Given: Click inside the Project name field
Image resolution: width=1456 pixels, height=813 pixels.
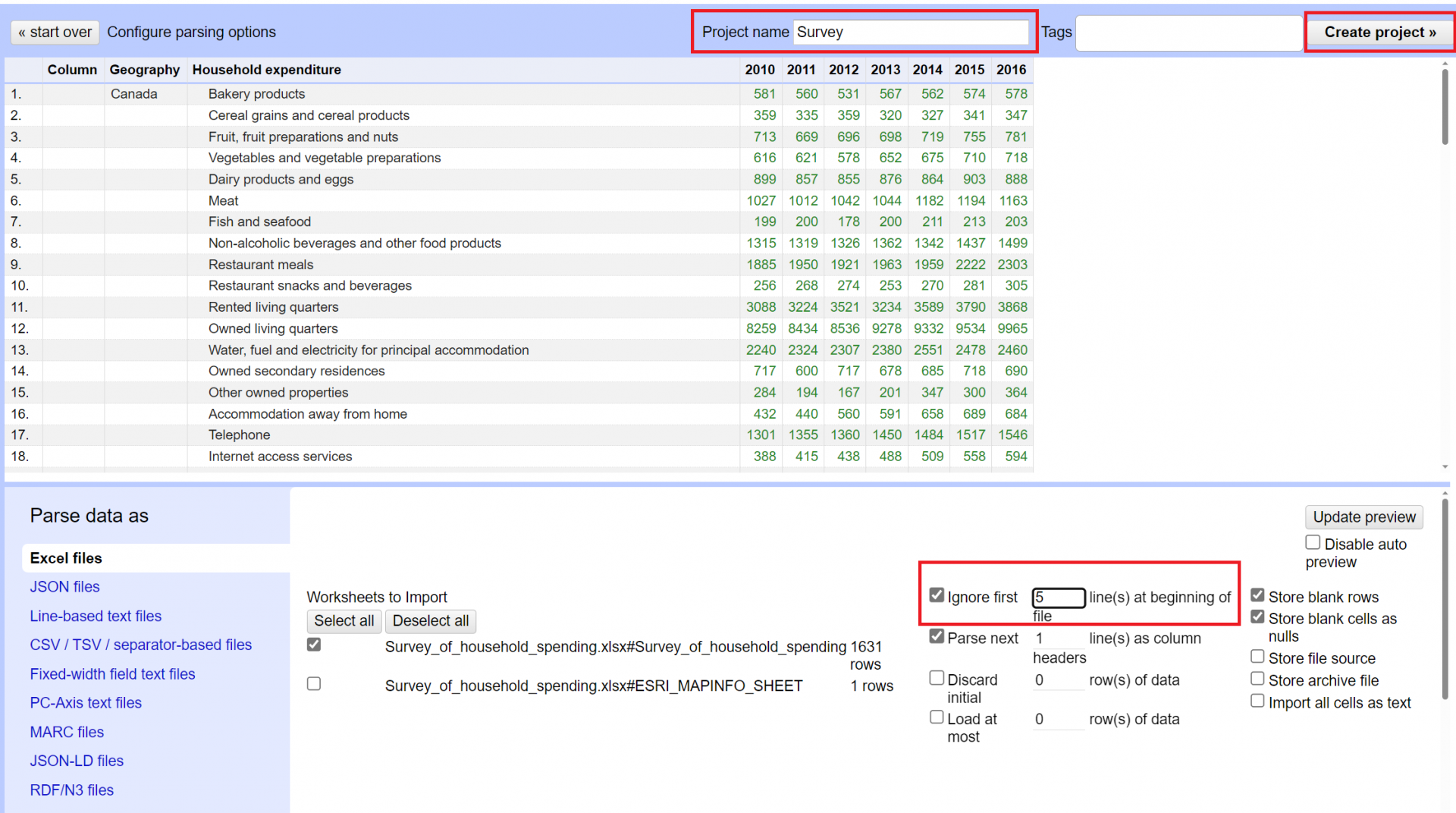Looking at the screenshot, I should tap(910, 32).
